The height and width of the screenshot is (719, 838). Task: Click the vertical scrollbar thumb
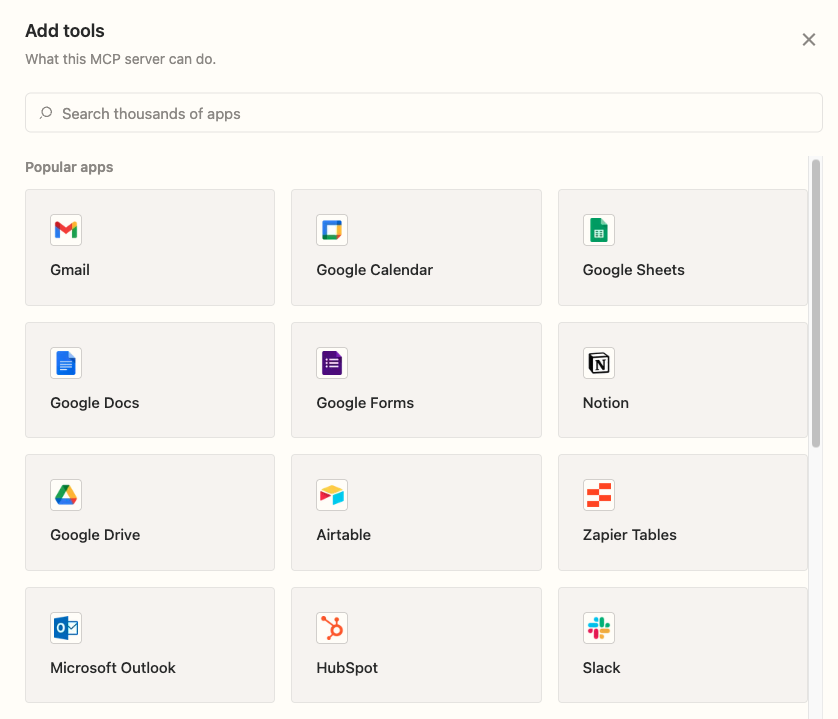pos(816,303)
